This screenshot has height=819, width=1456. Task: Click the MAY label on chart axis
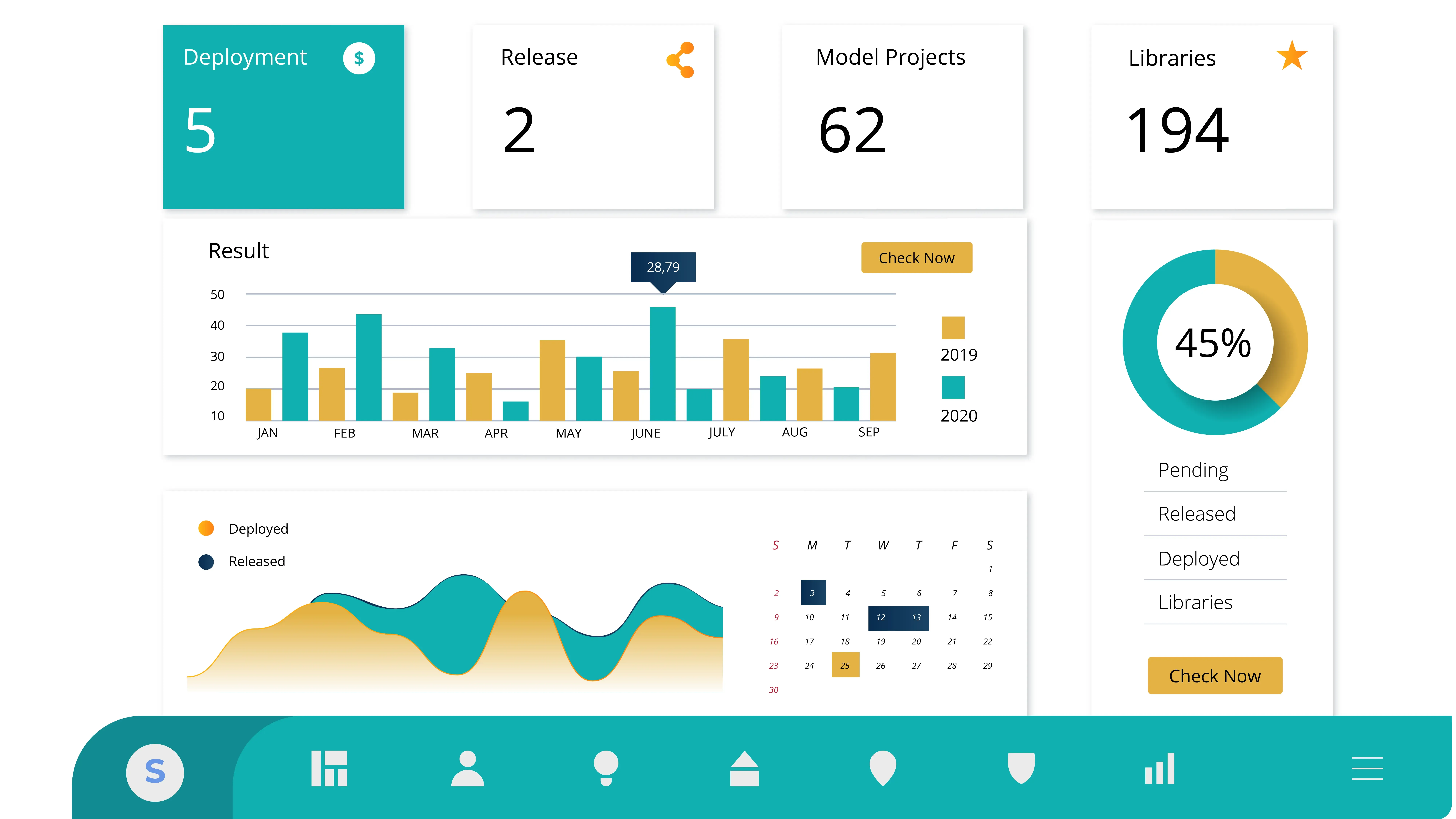pyautogui.click(x=569, y=434)
